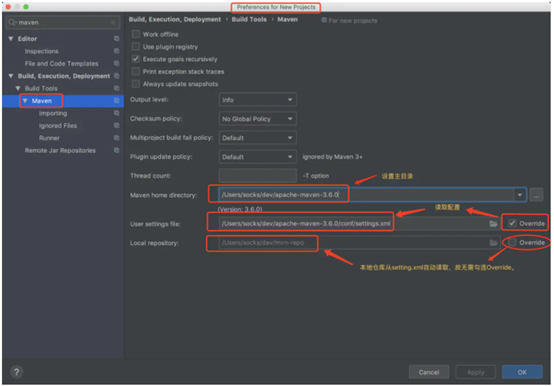The image size is (554, 386).
Task: Click the copy icon on the Build, Execution, Deployment row
Action: click(117, 76)
